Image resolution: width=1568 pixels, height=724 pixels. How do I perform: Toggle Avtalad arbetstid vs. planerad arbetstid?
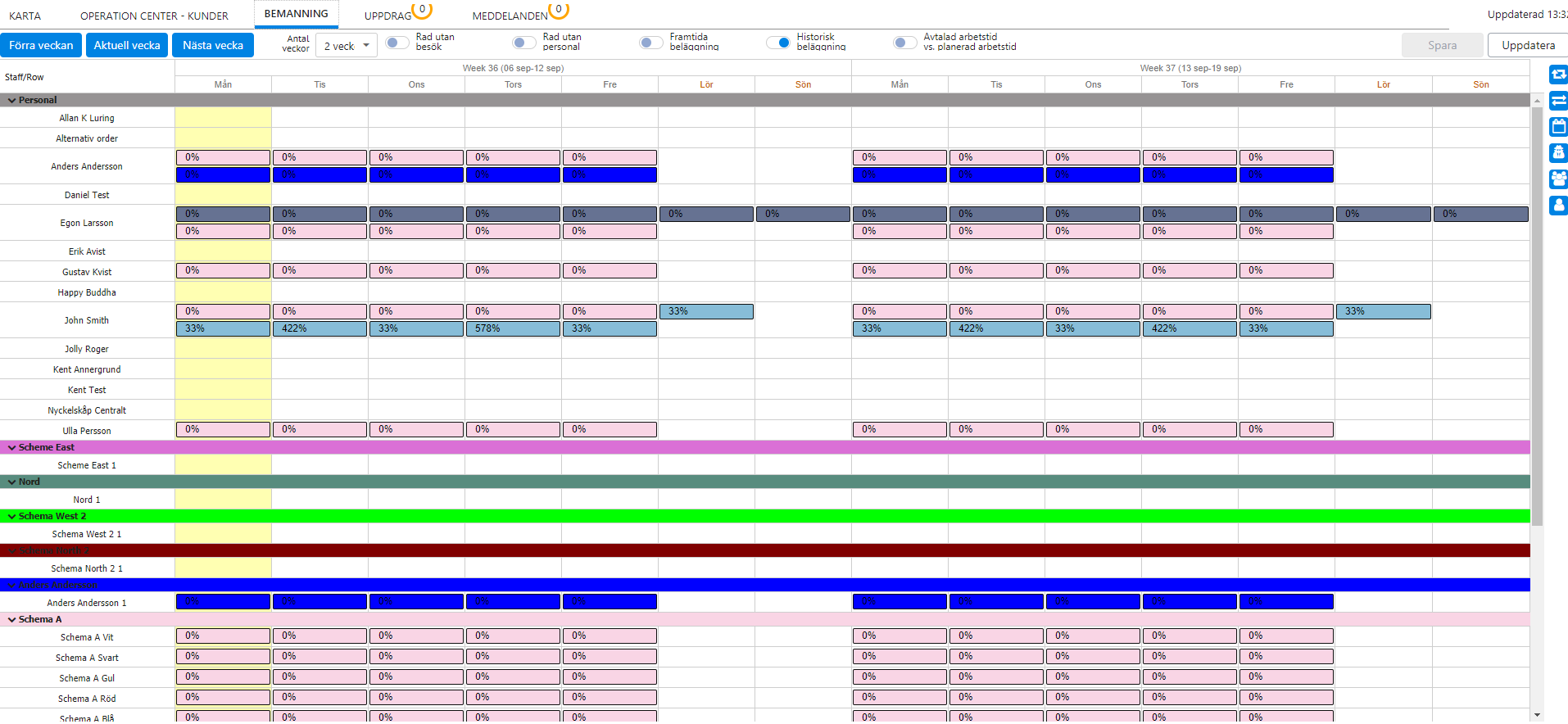905,43
